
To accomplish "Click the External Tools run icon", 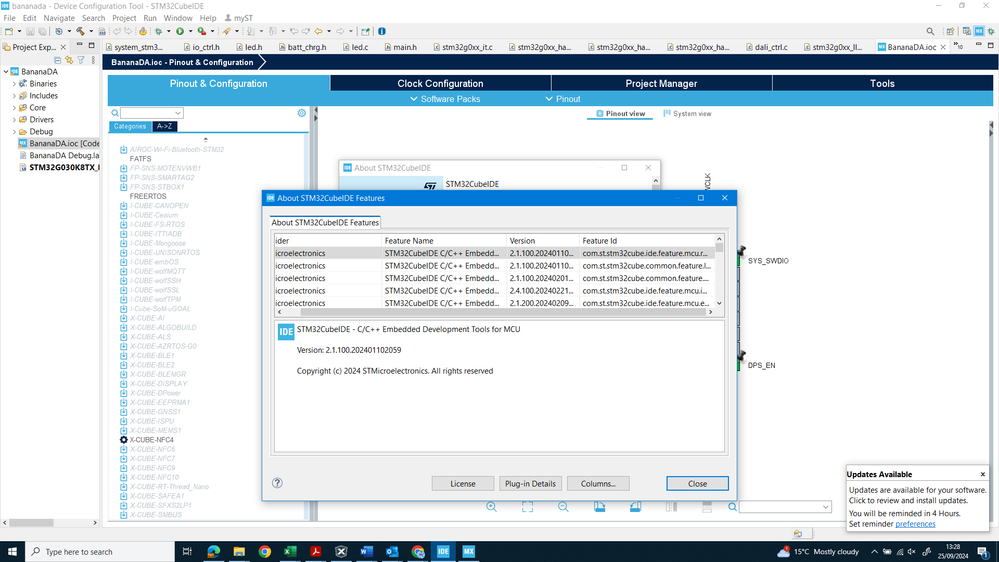I will pos(202,31).
